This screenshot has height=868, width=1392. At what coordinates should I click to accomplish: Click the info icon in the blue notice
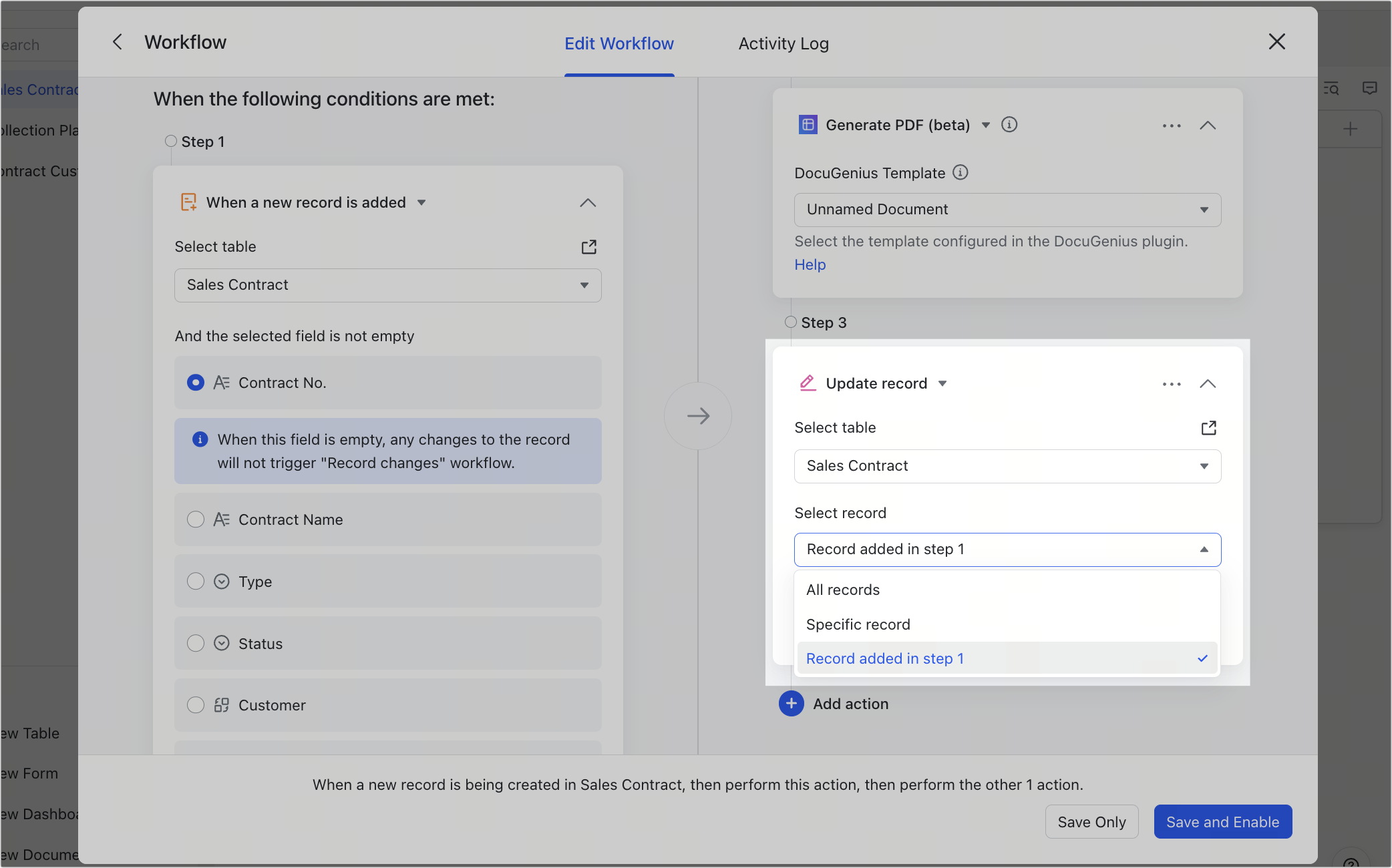tap(200, 439)
